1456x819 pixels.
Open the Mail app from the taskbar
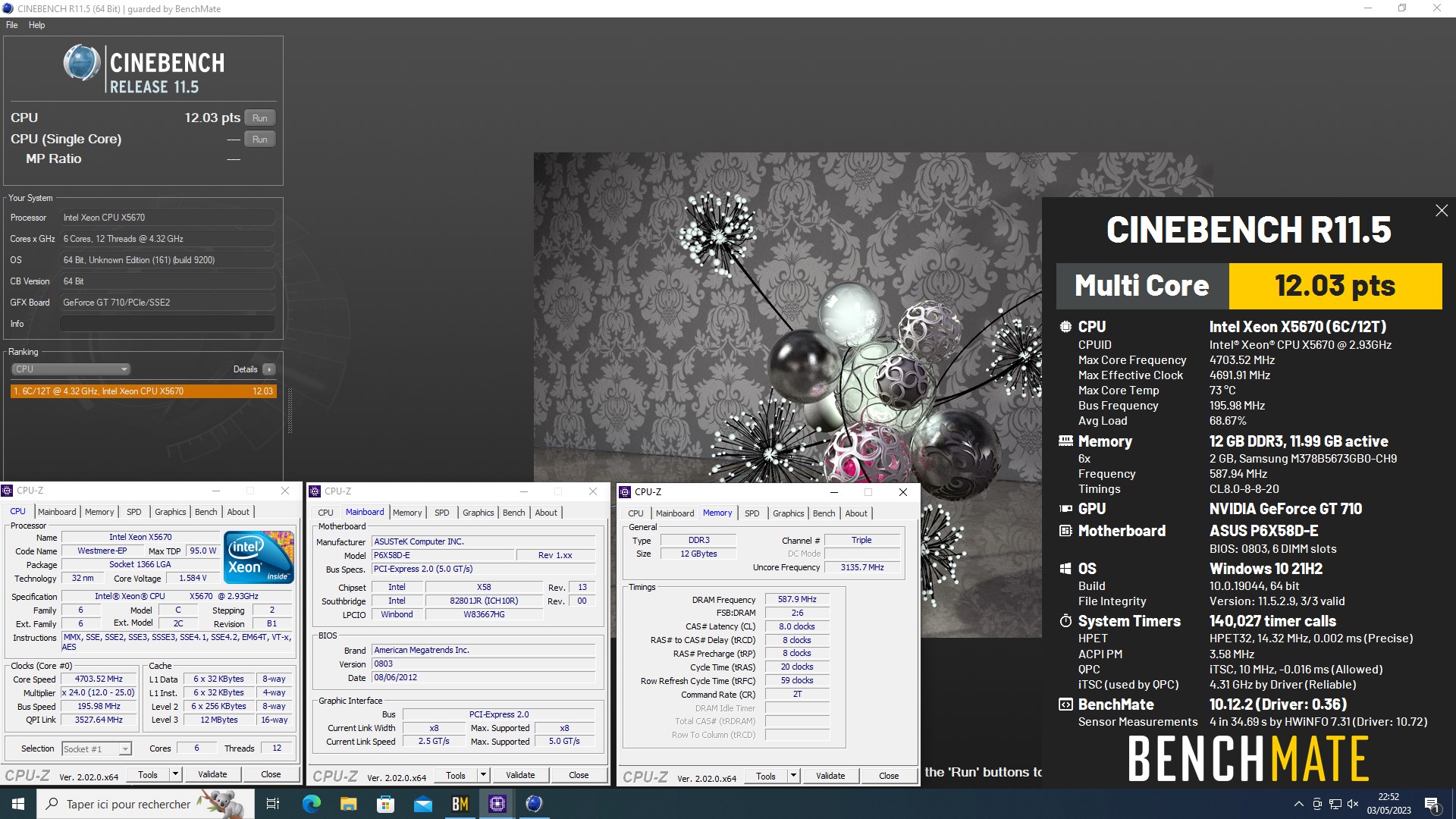tap(422, 804)
